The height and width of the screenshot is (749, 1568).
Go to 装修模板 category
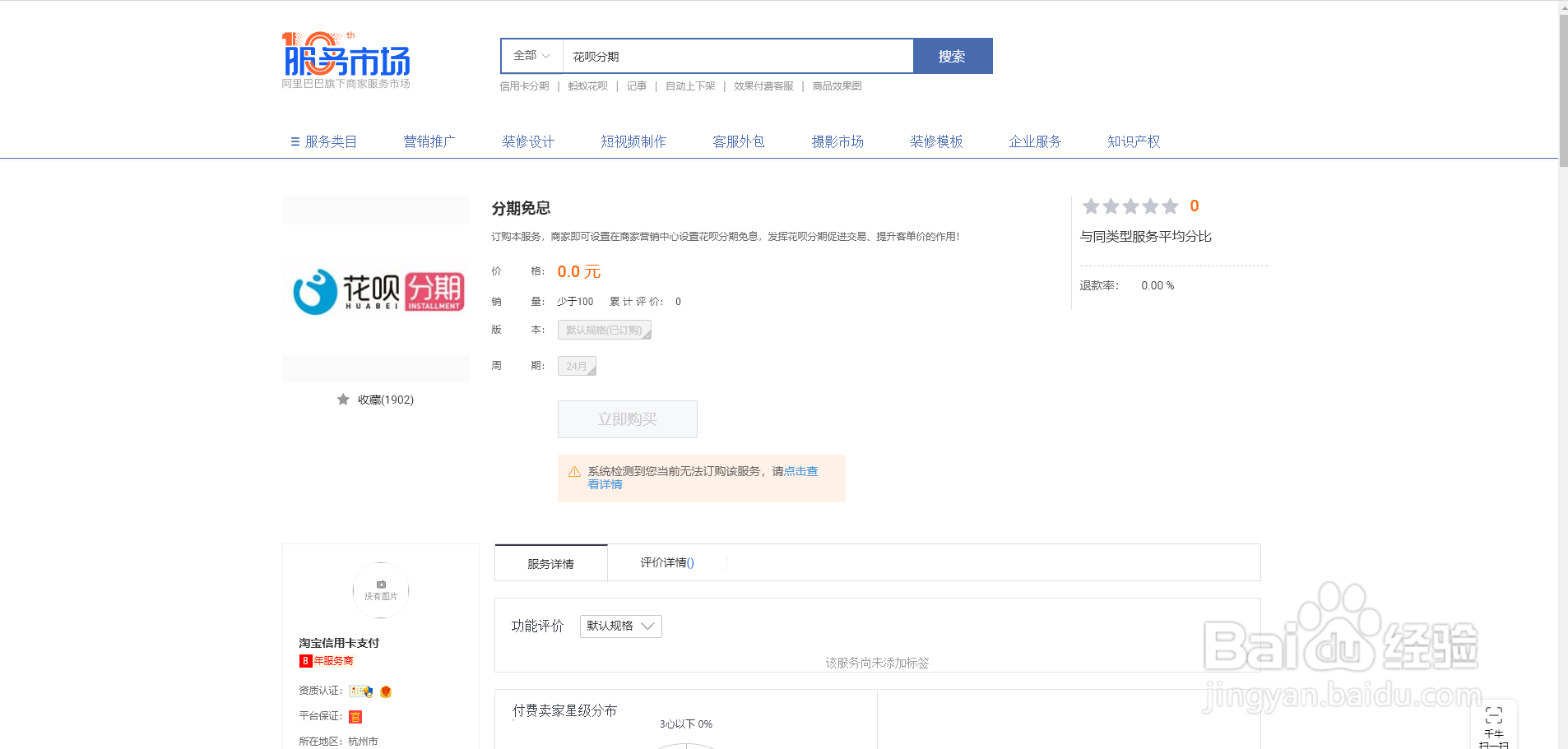936,141
